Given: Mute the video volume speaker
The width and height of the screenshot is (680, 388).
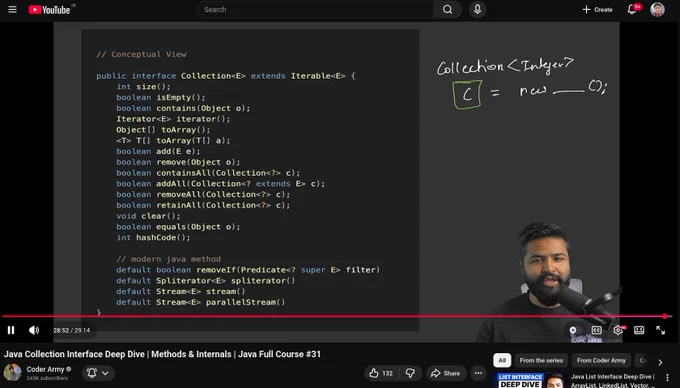Looking at the screenshot, I should (34, 330).
